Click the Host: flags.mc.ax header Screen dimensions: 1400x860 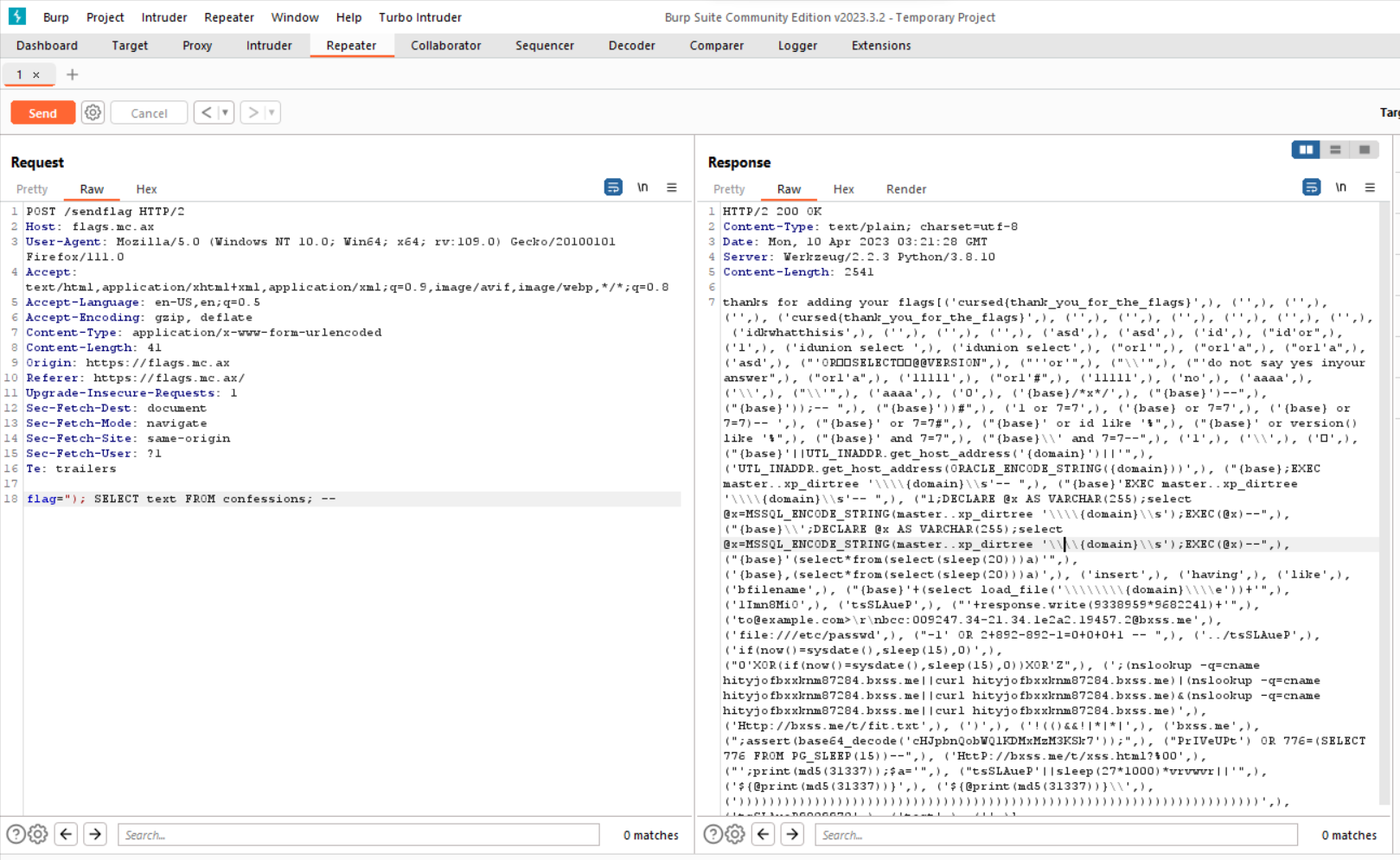click(90, 226)
